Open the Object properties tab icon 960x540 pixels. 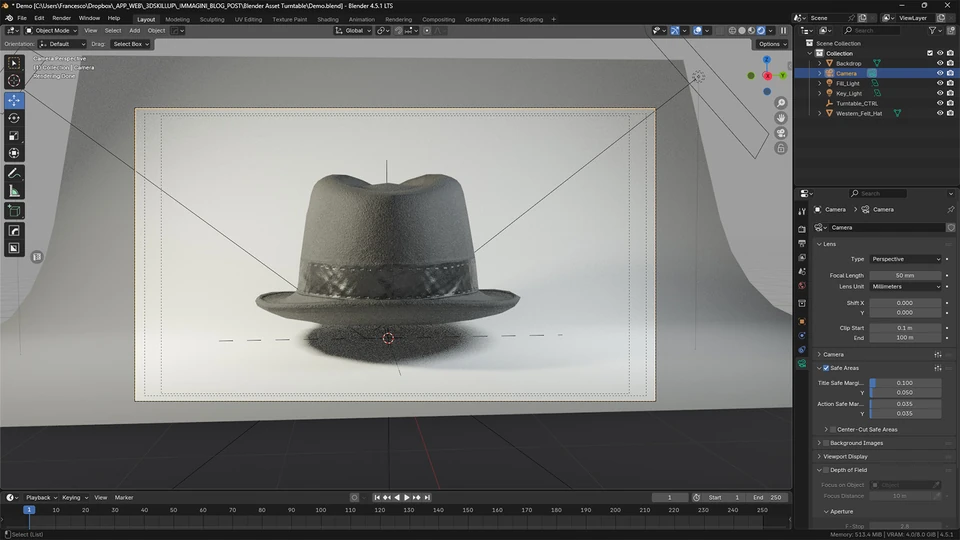pyautogui.click(x=802, y=321)
